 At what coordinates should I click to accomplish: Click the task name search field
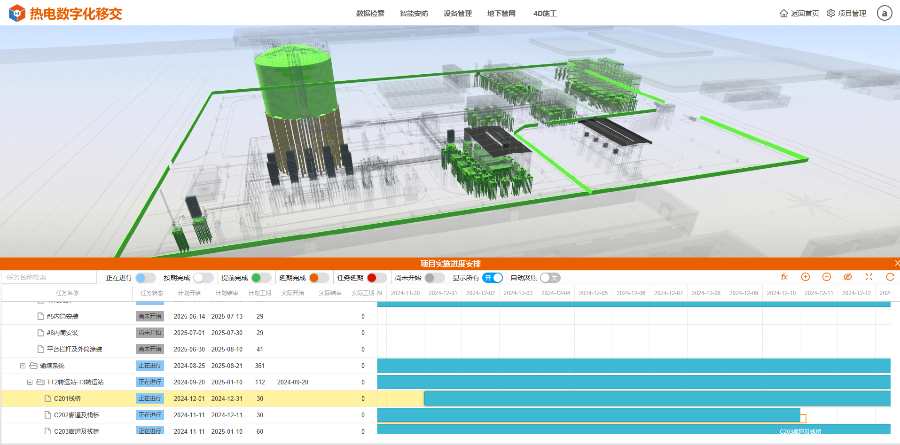[50, 277]
